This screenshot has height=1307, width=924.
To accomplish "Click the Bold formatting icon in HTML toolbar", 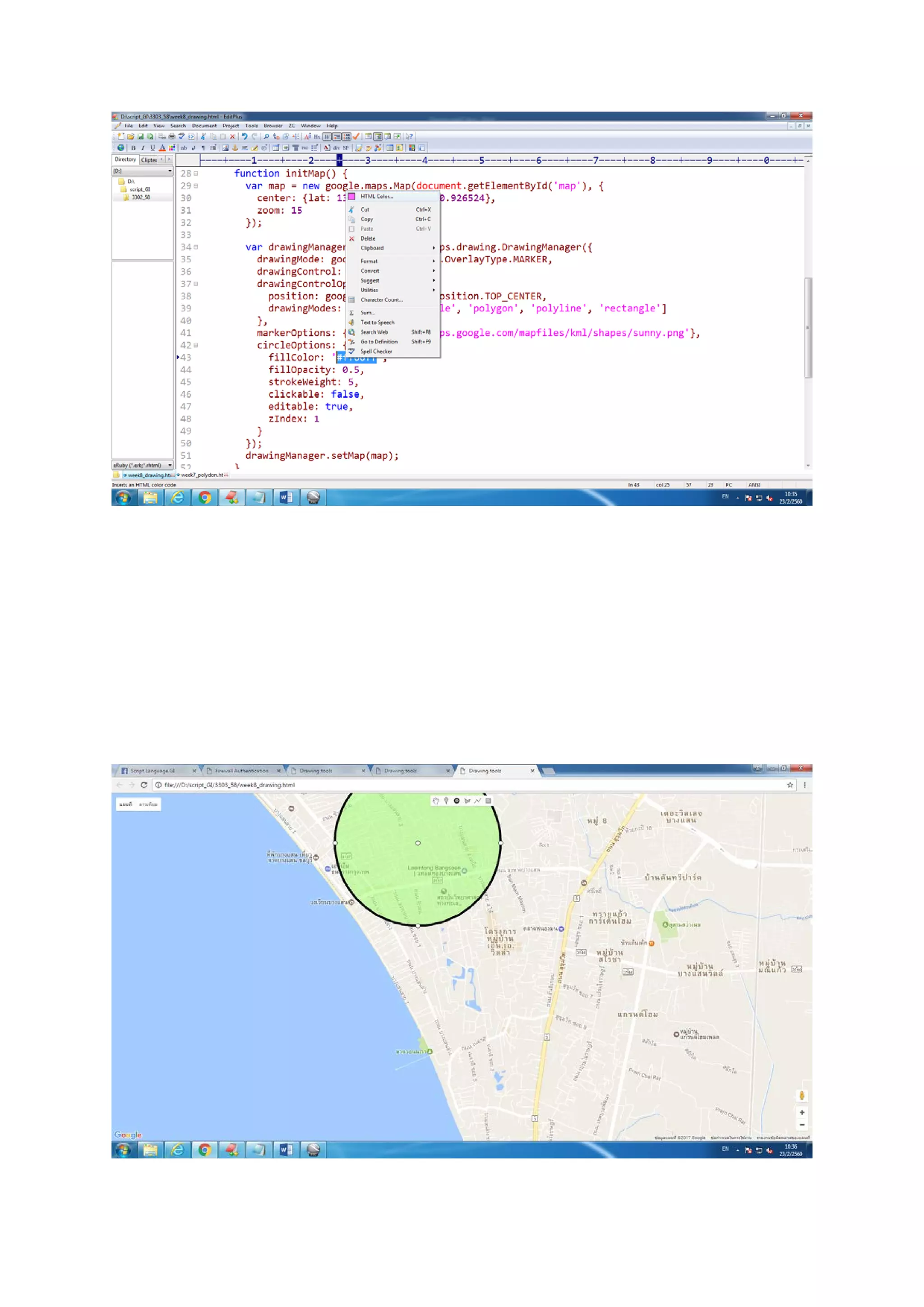I will 133,148.
